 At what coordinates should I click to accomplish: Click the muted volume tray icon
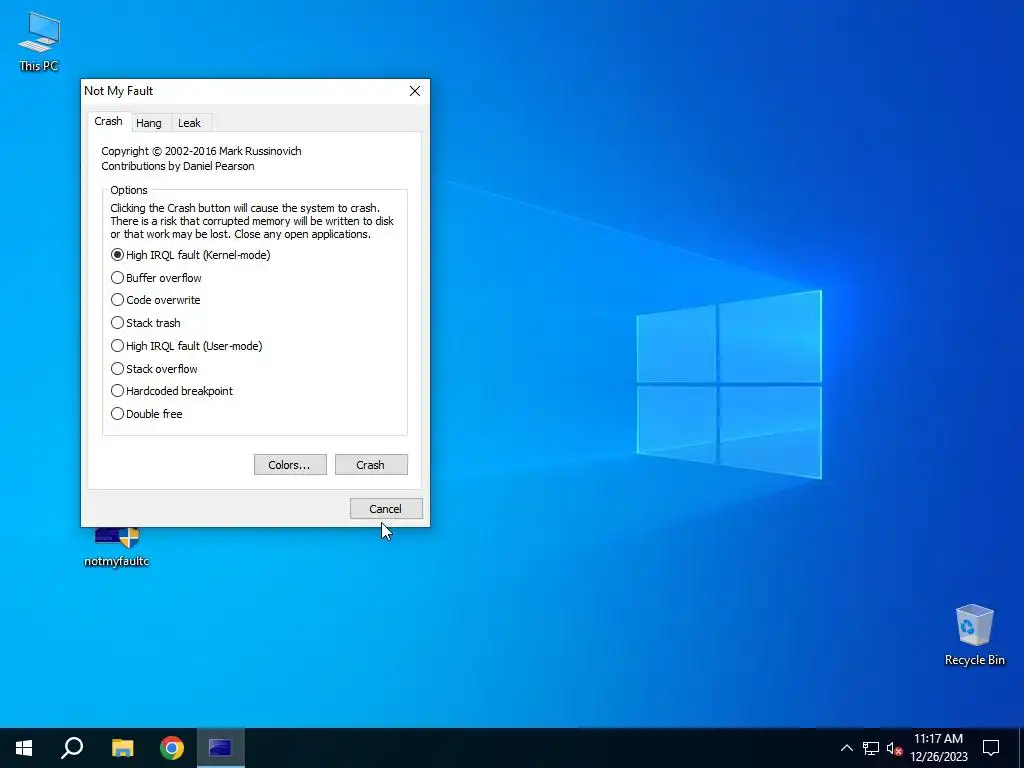(894, 748)
